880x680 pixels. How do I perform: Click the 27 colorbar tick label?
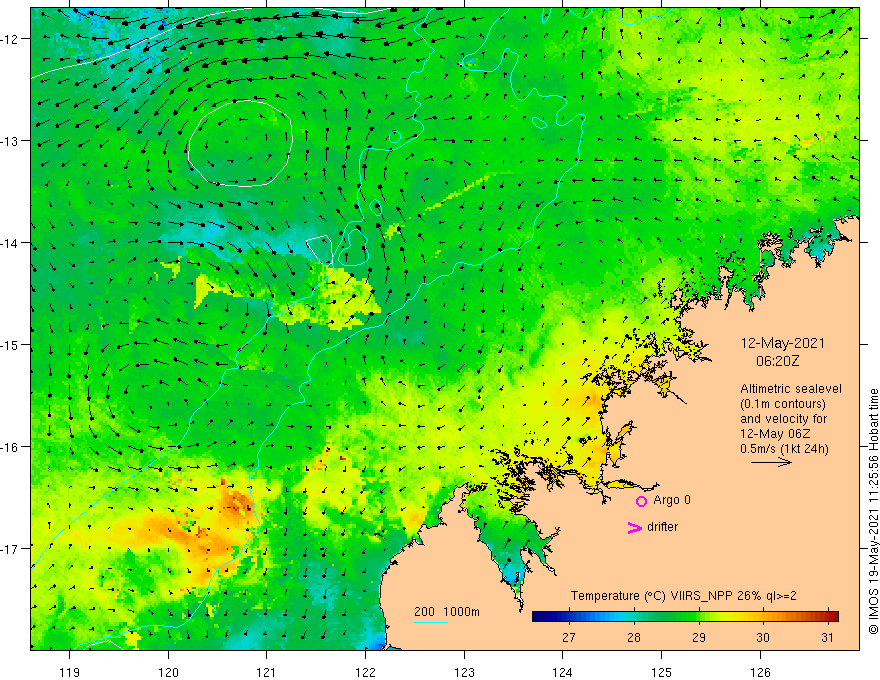tap(569, 637)
